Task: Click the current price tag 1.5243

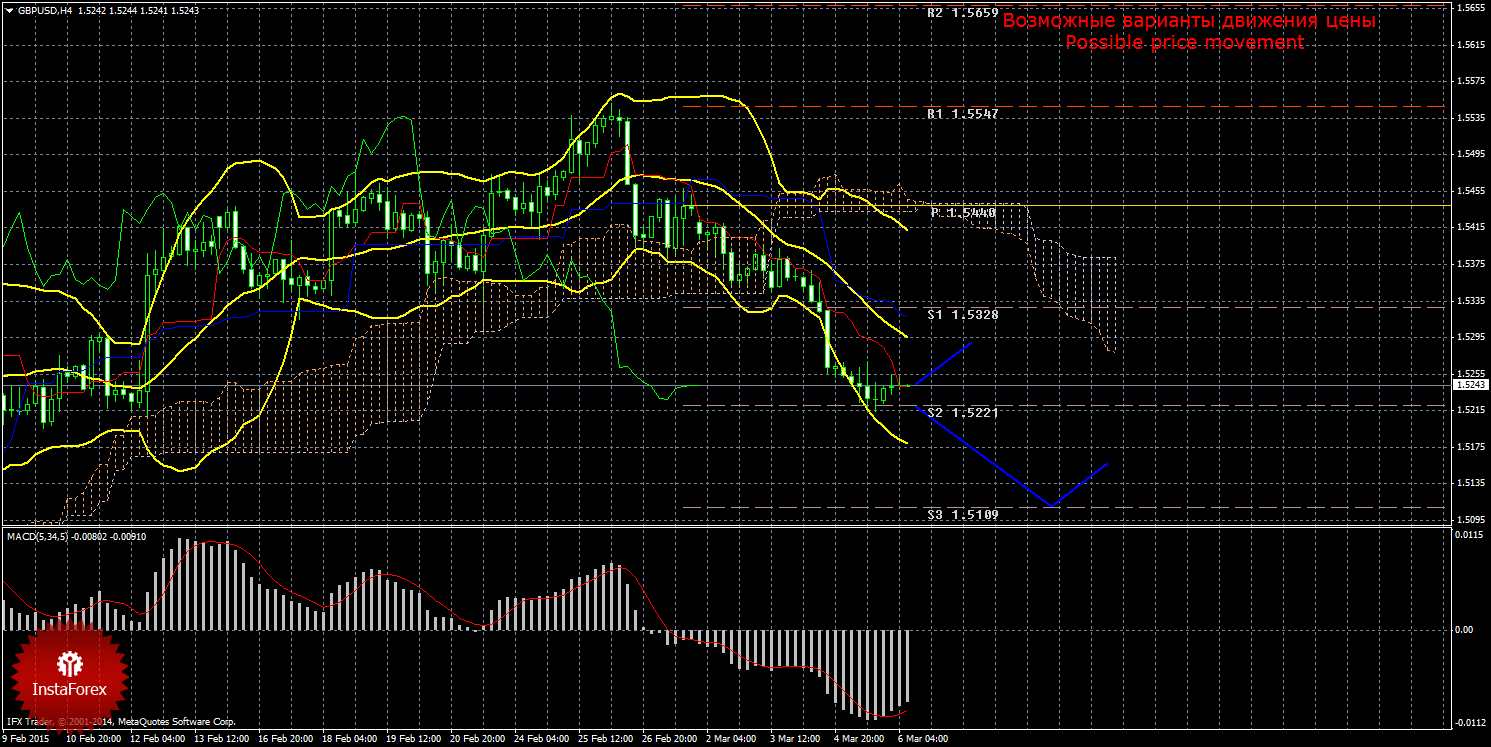Action: [x=1470, y=385]
